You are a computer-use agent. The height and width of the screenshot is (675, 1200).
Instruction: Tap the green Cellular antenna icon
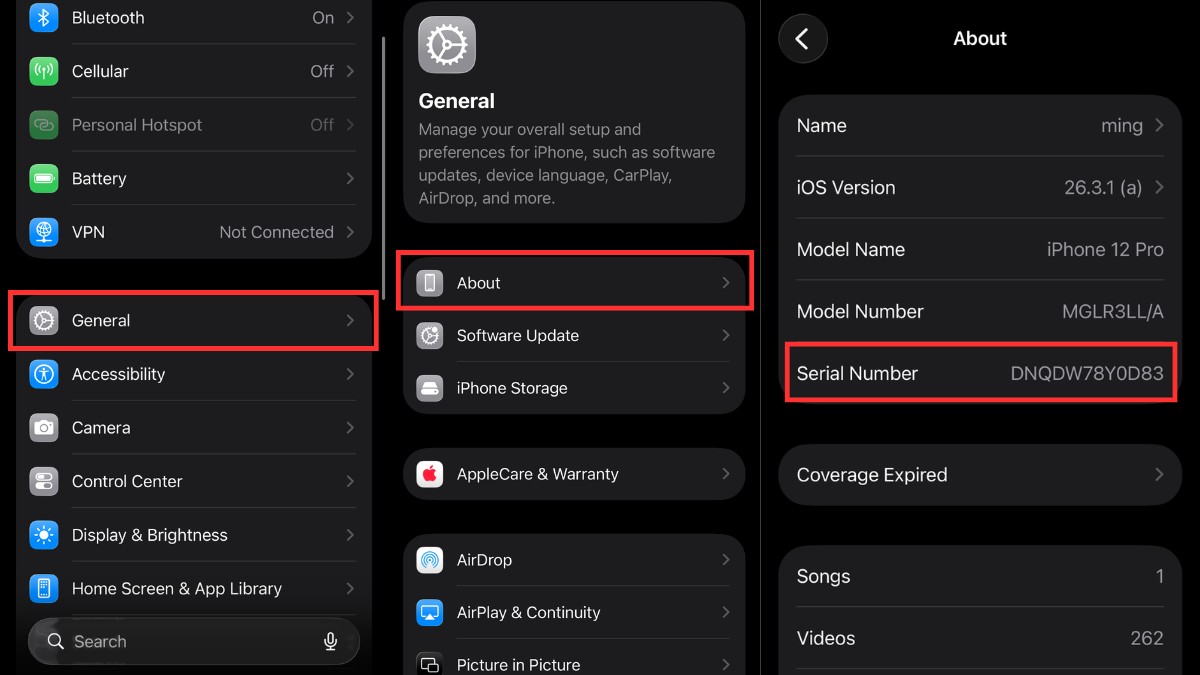coord(44,71)
